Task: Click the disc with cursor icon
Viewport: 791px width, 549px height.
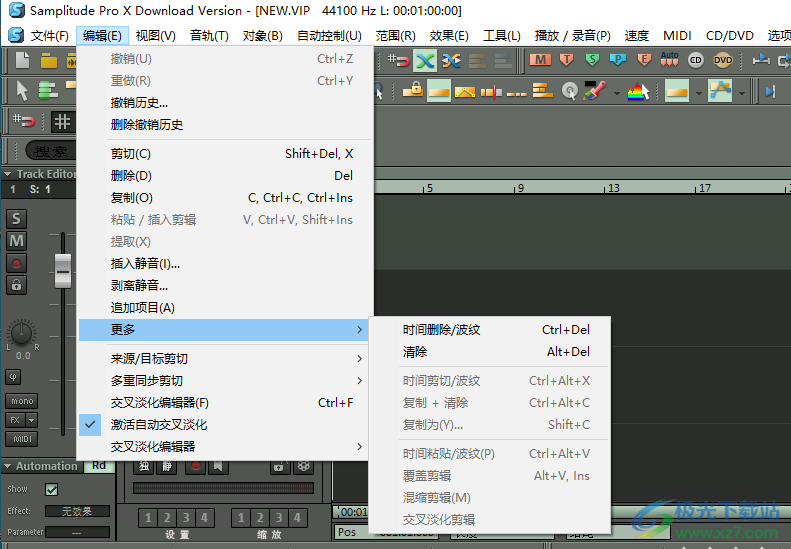Action: [x=570, y=91]
